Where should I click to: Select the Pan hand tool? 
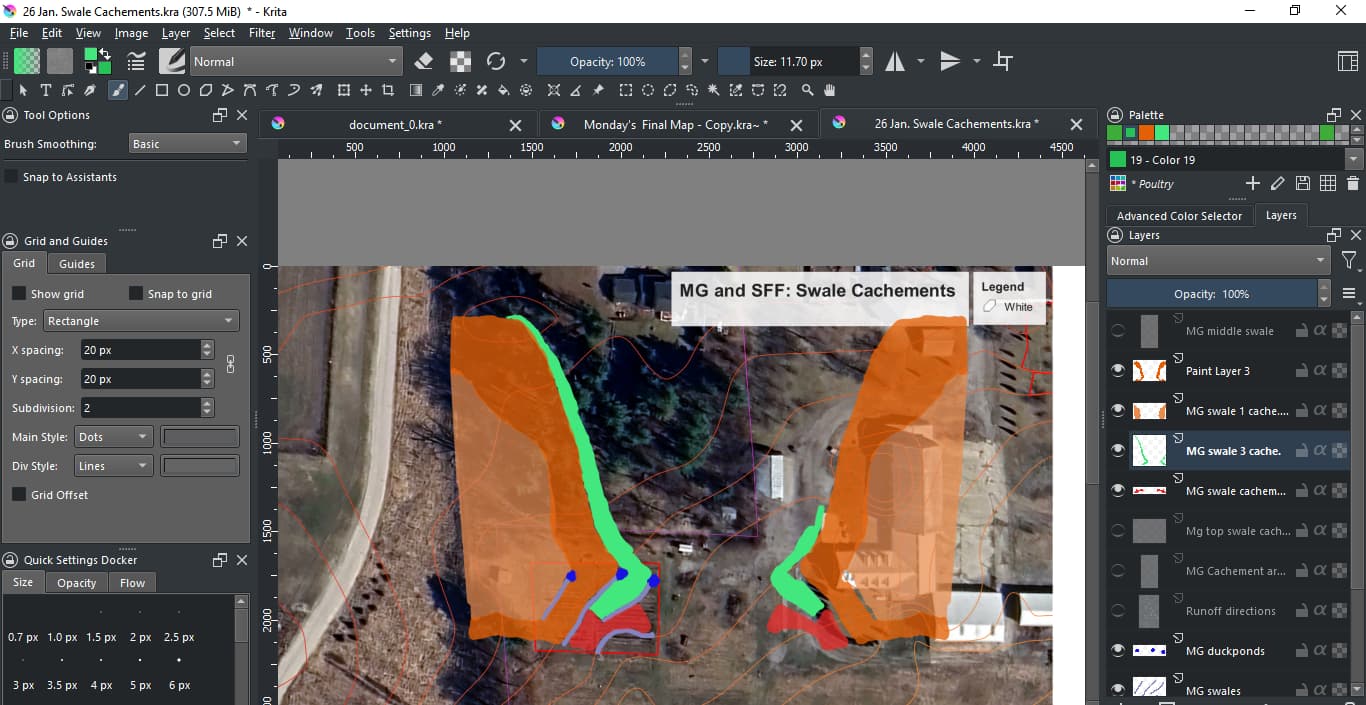(x=829, y=90)
